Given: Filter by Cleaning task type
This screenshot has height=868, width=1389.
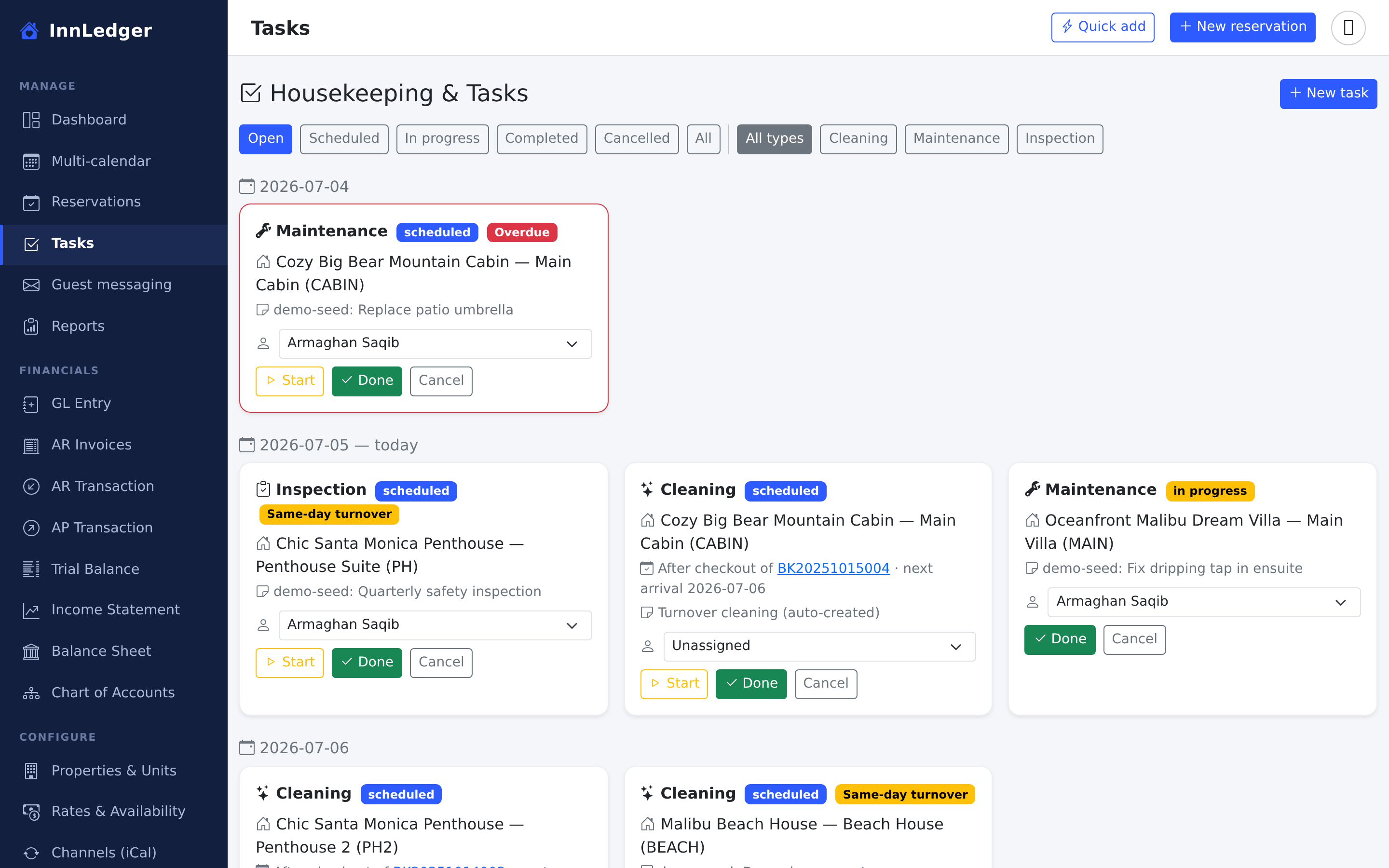Looking at the screenshot, I should pos(858,139).
